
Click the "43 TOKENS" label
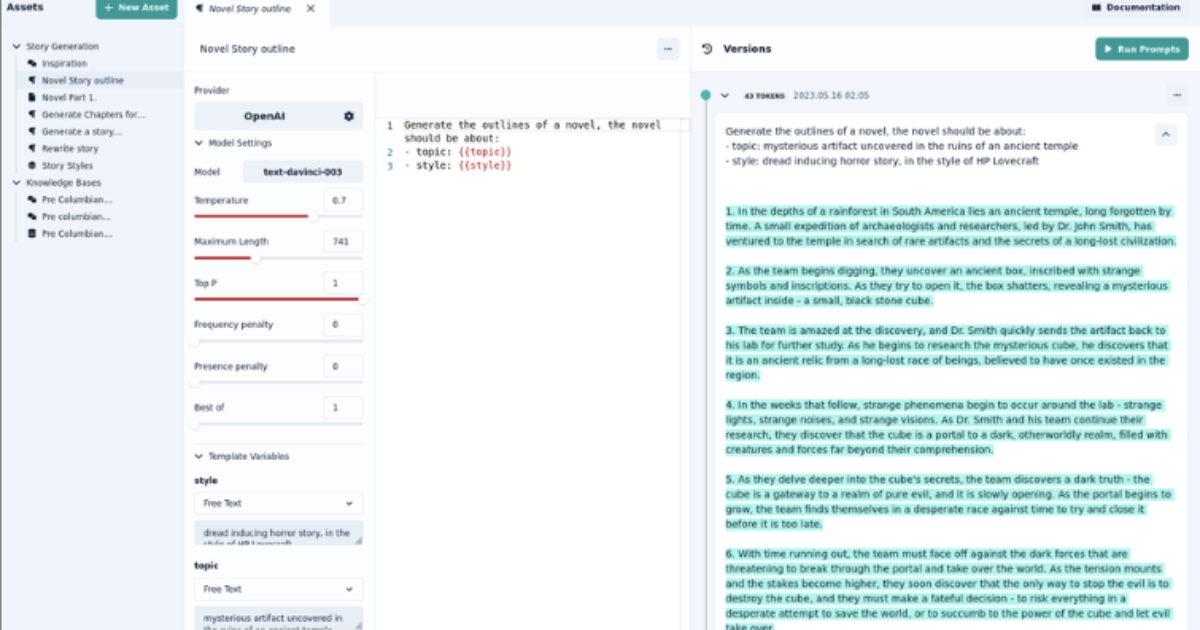point(762,96)
